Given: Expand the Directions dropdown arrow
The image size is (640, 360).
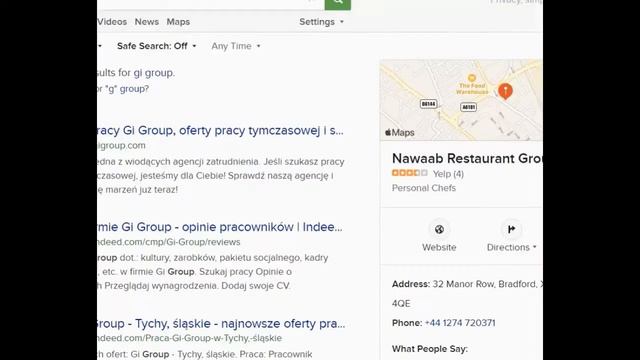Looking at the screenshot, I should (535, 247).
